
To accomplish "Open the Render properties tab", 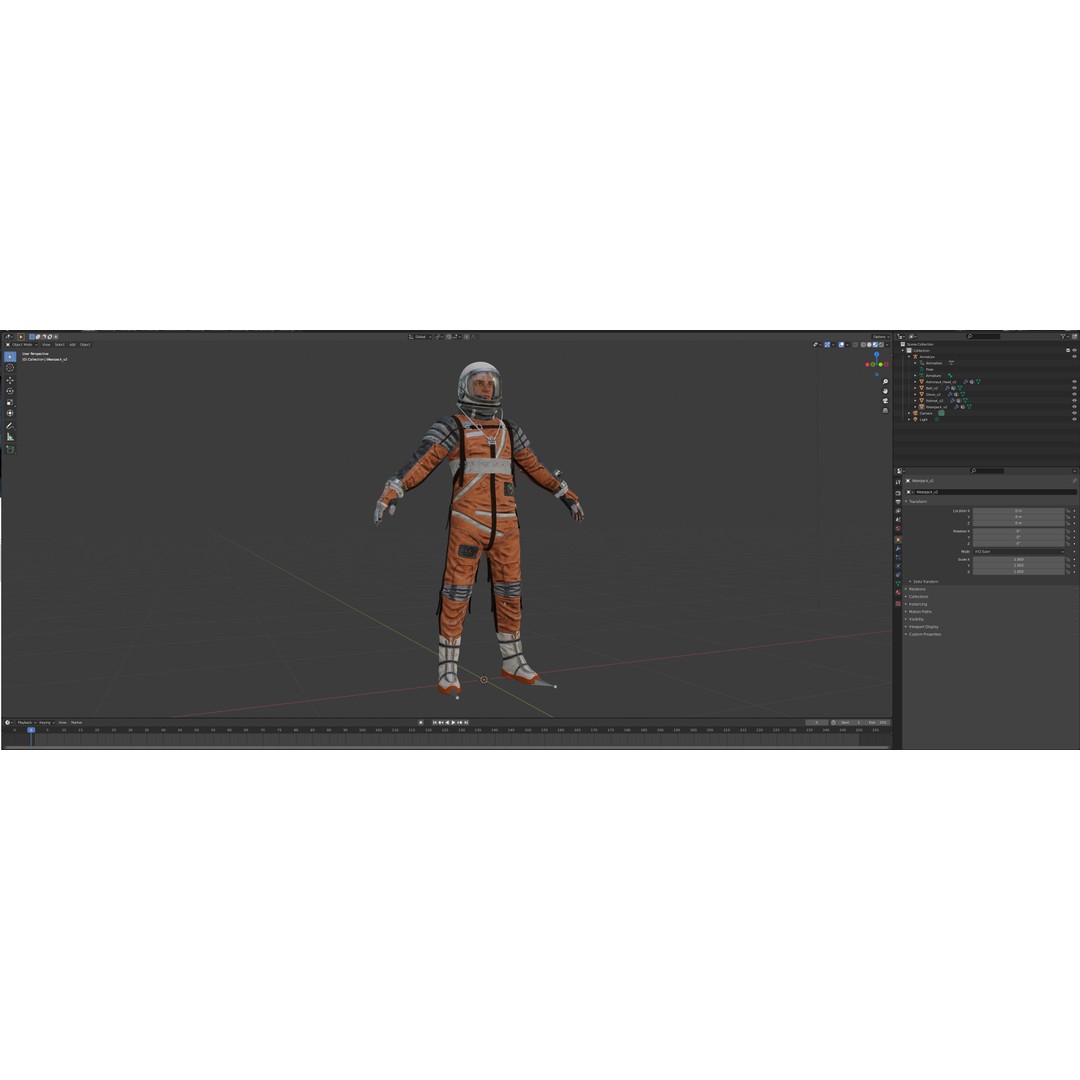I will (898, 493).
